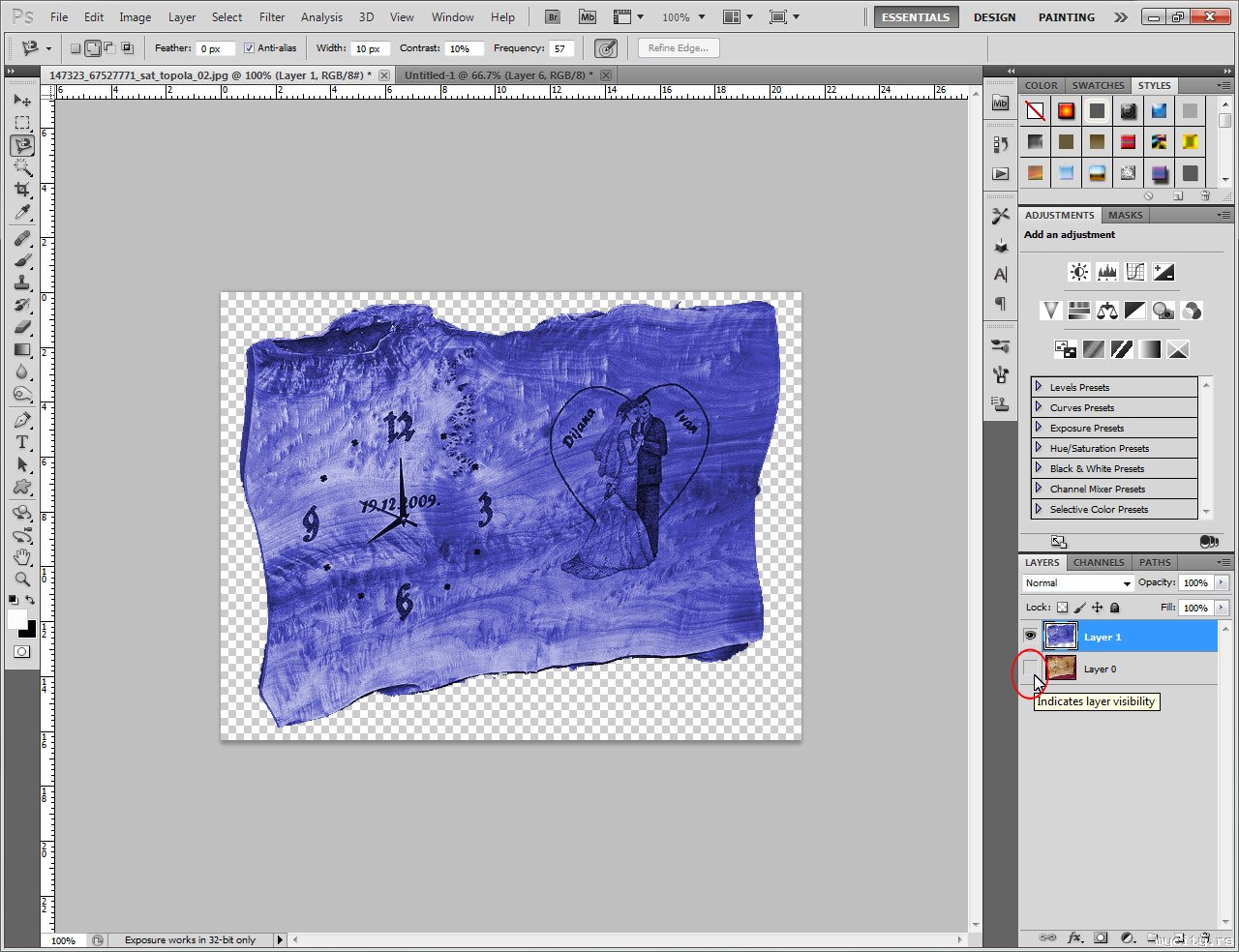1239x952 pixels.
Task: Click the Refine Edge button
Action: point(678,48)
